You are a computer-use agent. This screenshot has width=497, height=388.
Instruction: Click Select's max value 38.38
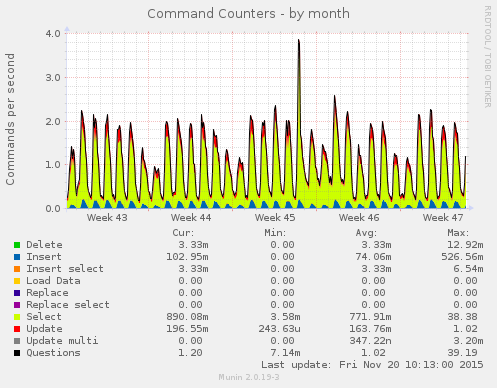pyautogui.click(x=462, y=317)
